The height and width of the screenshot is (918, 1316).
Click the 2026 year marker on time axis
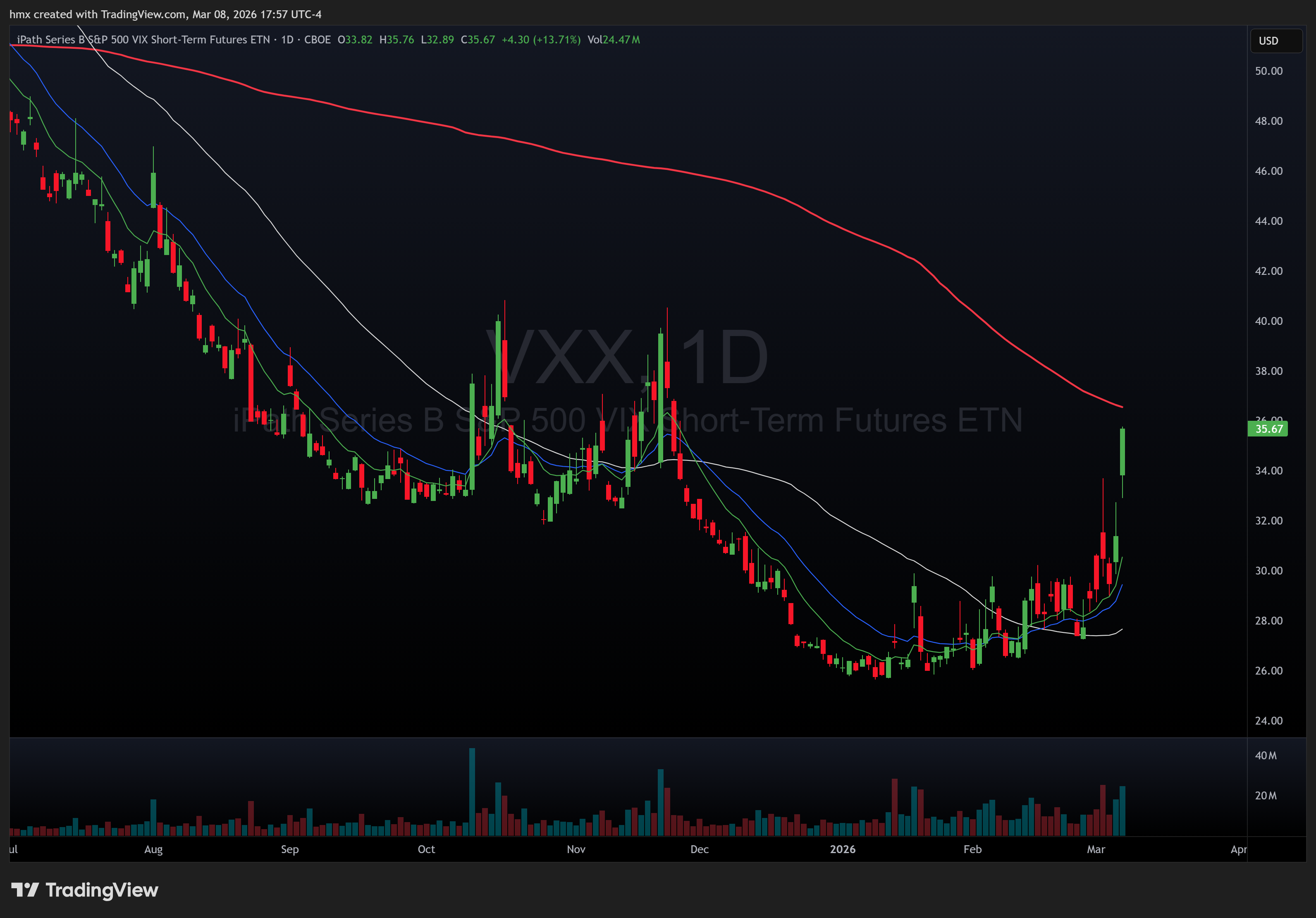[x=842, y=849]
